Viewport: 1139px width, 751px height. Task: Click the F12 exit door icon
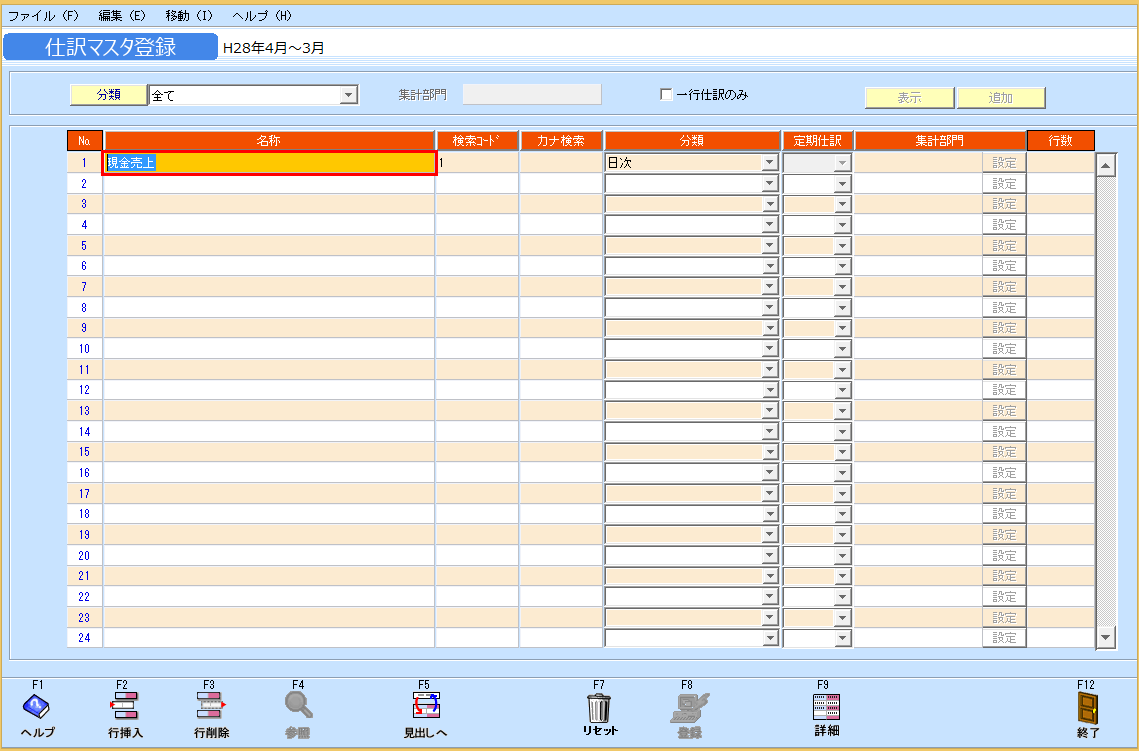point(1088,707)
